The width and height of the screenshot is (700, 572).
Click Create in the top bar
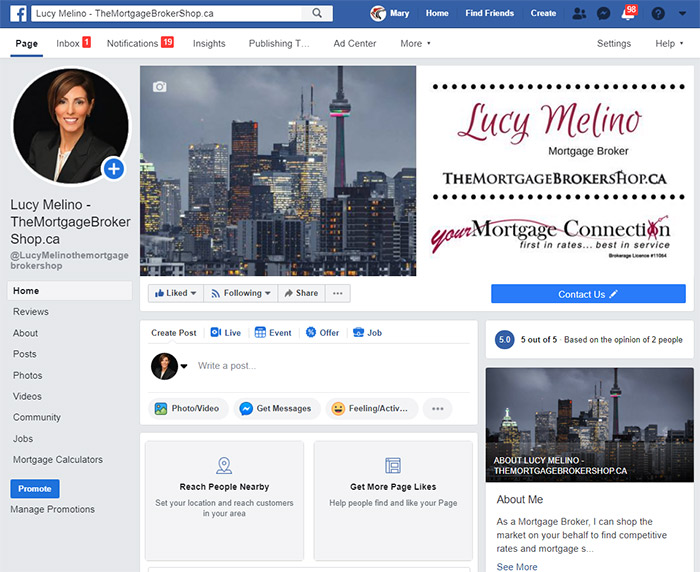[543, 13]
